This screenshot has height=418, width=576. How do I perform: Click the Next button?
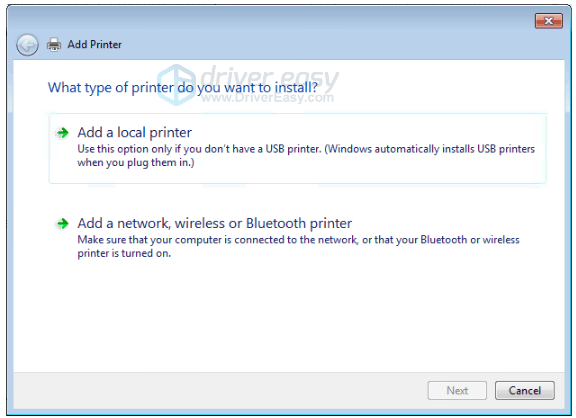coord(457,390)
